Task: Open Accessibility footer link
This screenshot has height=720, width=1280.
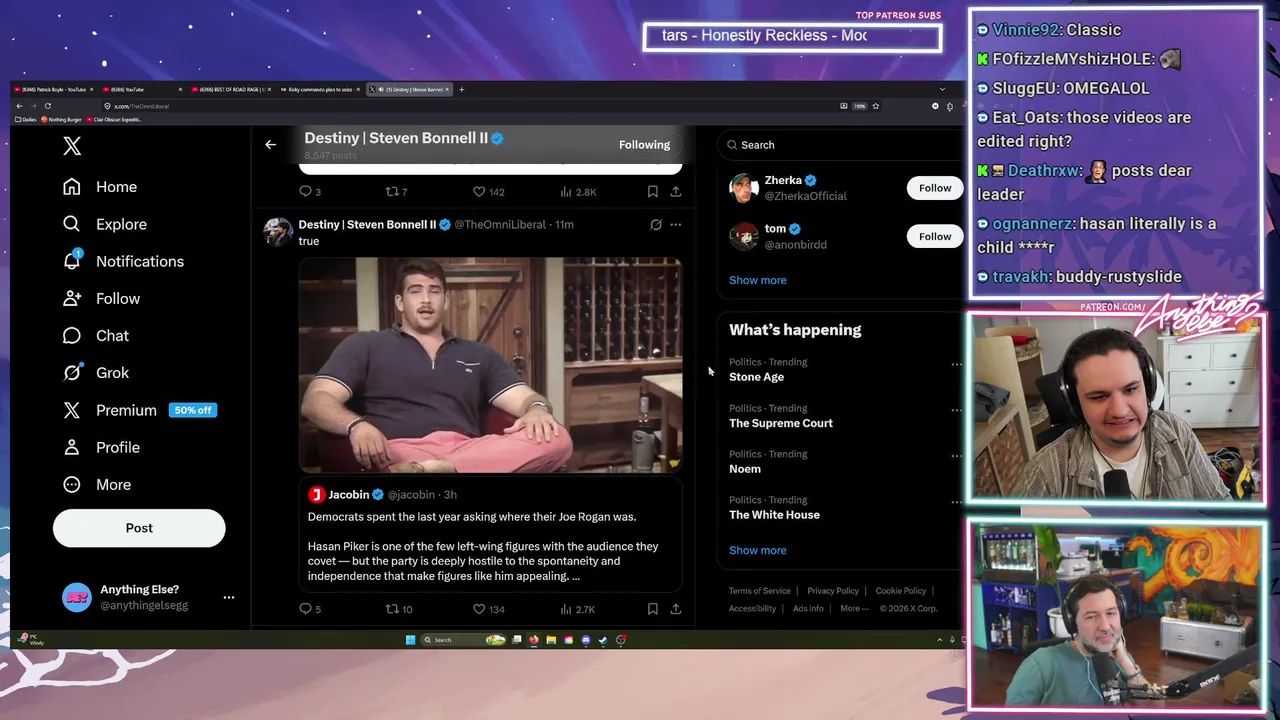Action: (x=752, y=608)
